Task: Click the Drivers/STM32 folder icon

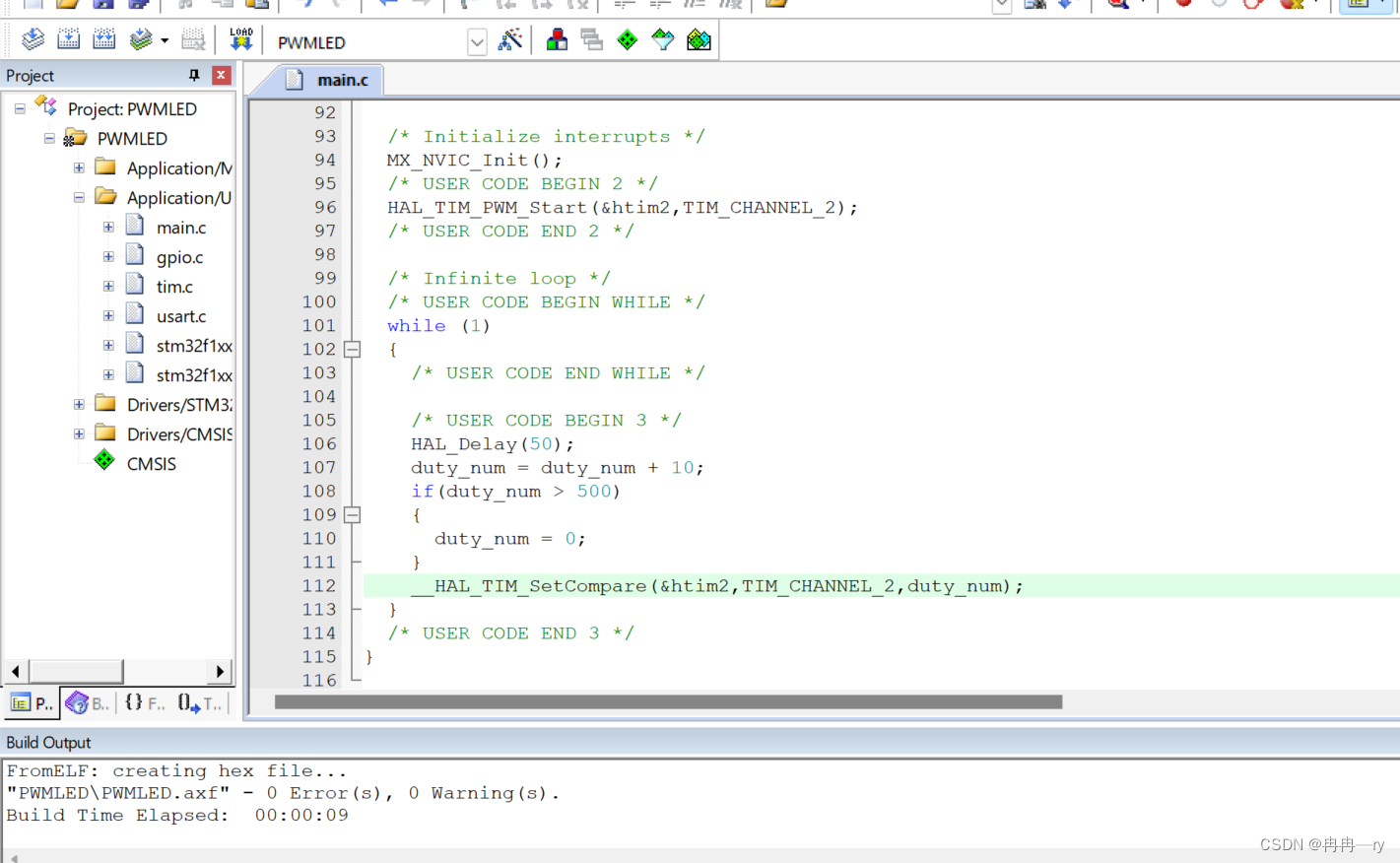Action: coord(105,403)
